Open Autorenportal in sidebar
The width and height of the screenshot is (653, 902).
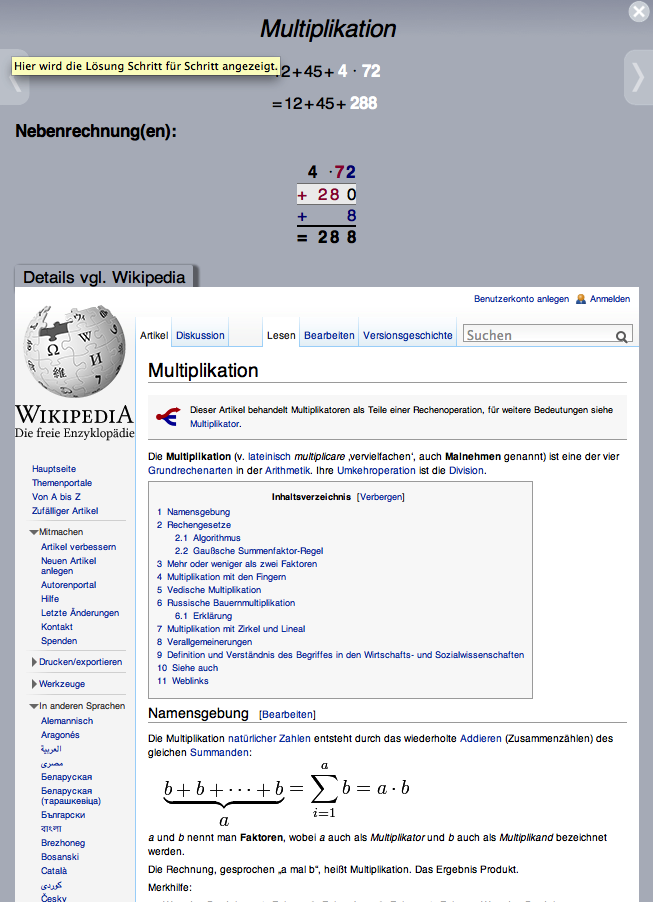coord(68,585)
